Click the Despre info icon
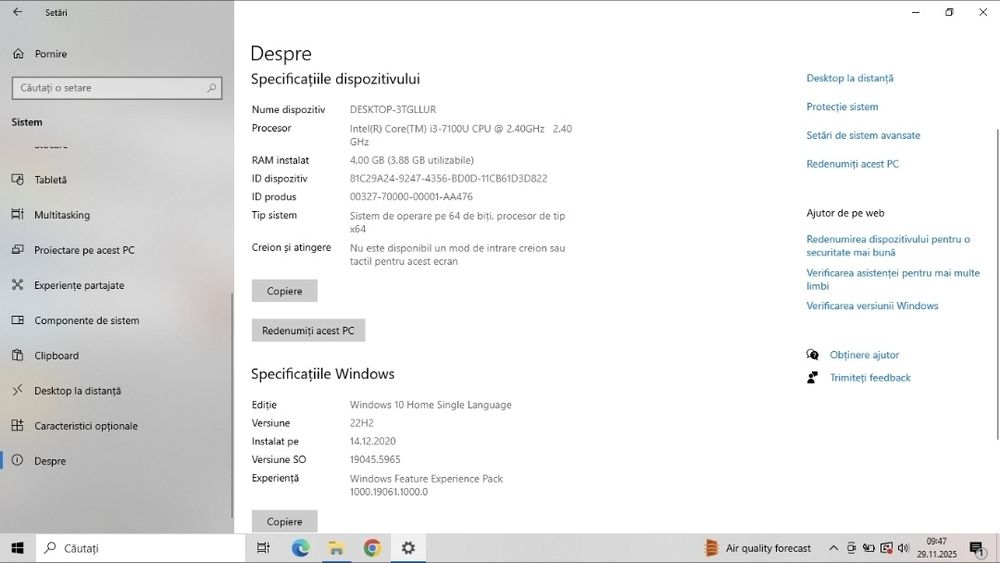This screenshot has width=1000, height=563. click(18, 460)
